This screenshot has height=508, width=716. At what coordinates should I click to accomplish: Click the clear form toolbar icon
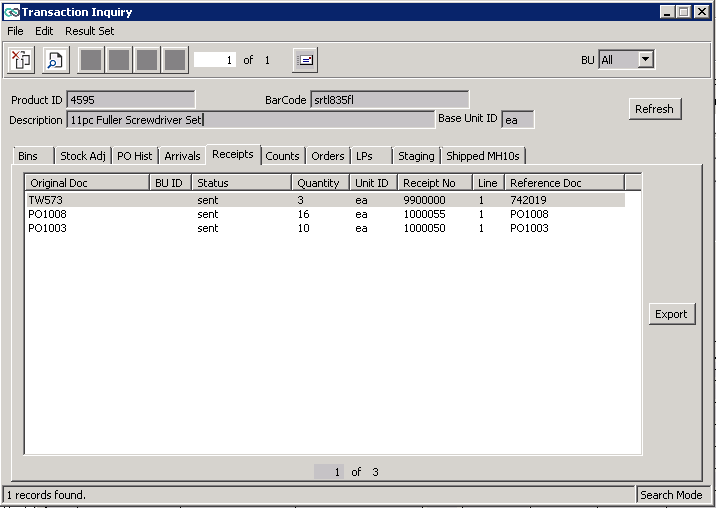coord(22,60)
